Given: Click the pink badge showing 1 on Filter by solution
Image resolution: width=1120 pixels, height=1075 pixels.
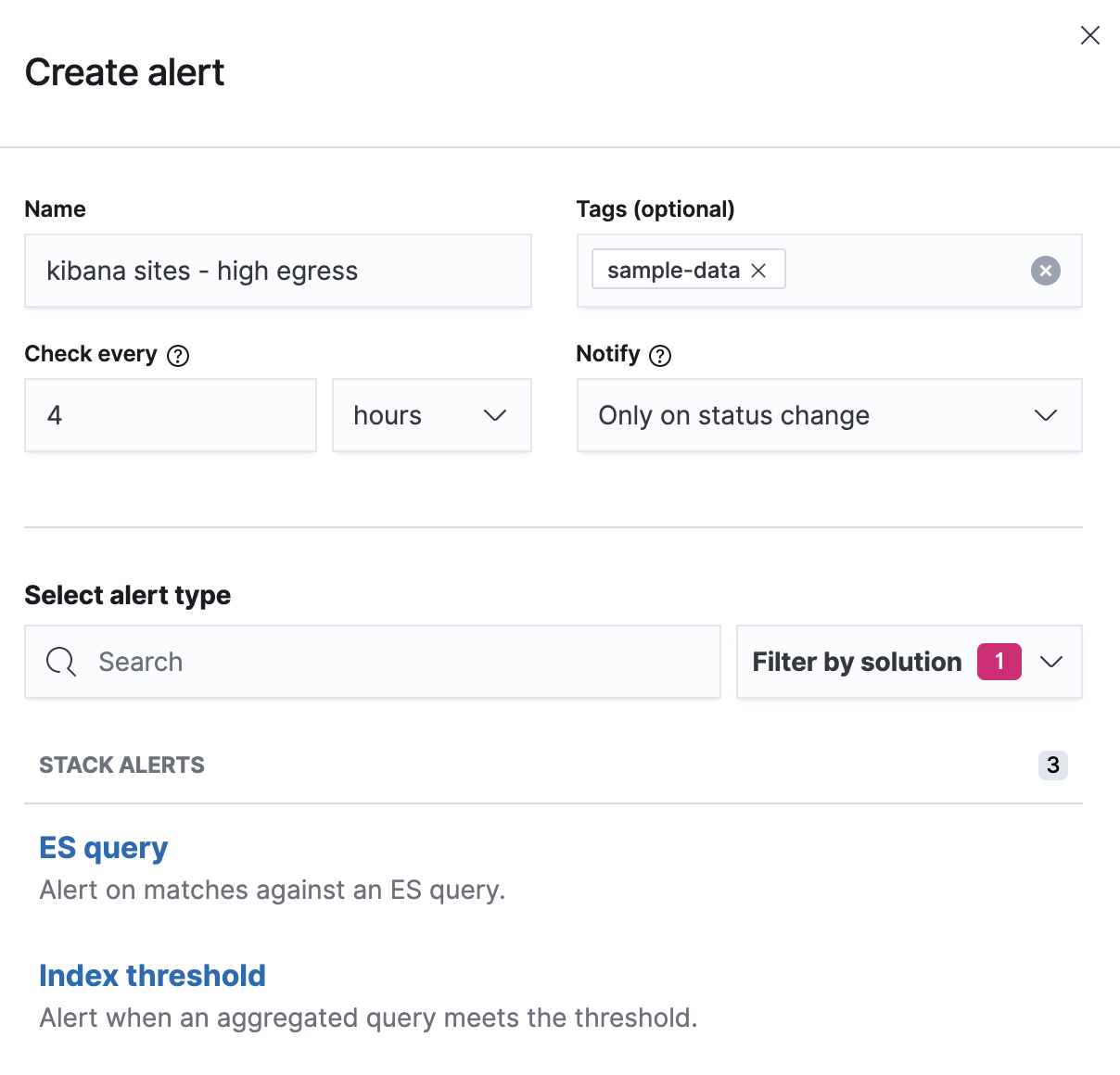Looking at the screenshot, I should [999, 662].
